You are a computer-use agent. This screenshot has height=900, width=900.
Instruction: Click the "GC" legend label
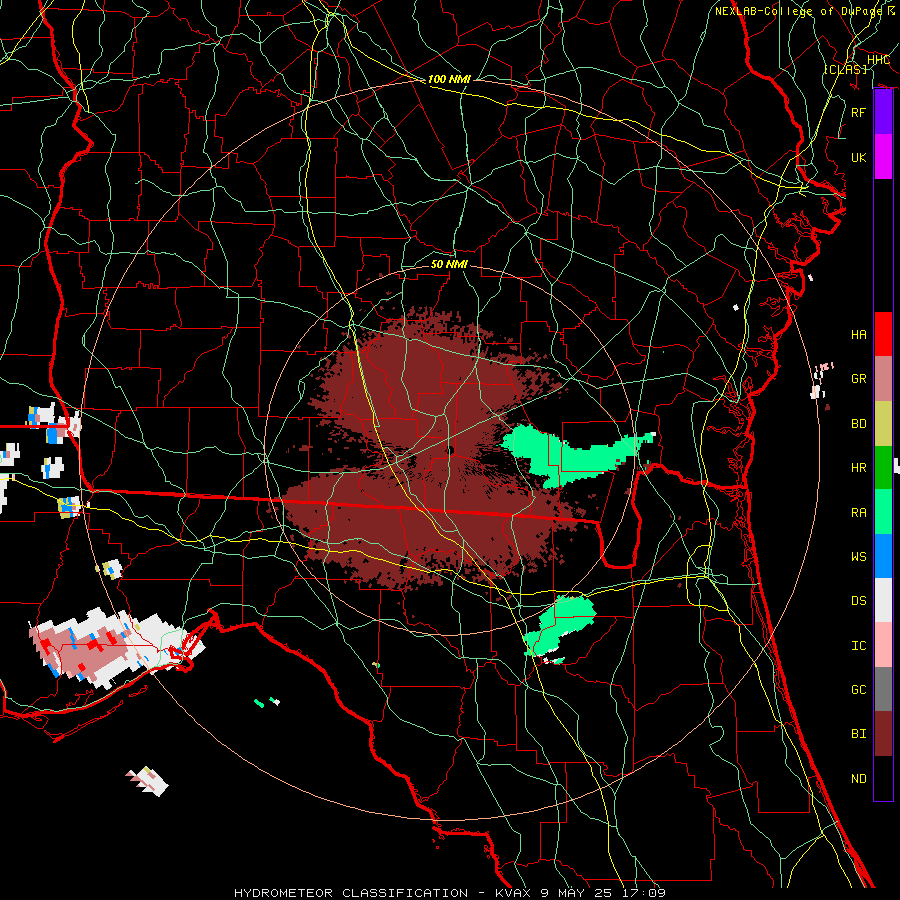(859, 690)
